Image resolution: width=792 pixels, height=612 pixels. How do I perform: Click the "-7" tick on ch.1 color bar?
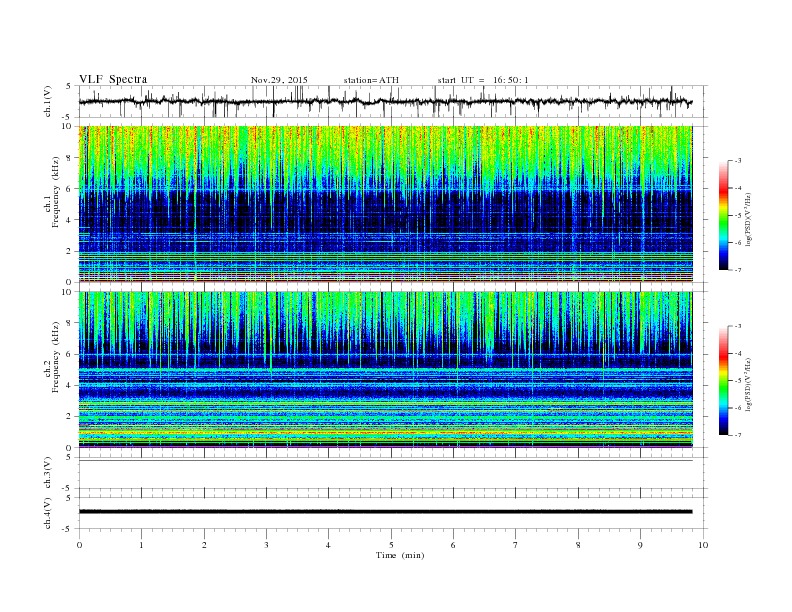[738, 270]
